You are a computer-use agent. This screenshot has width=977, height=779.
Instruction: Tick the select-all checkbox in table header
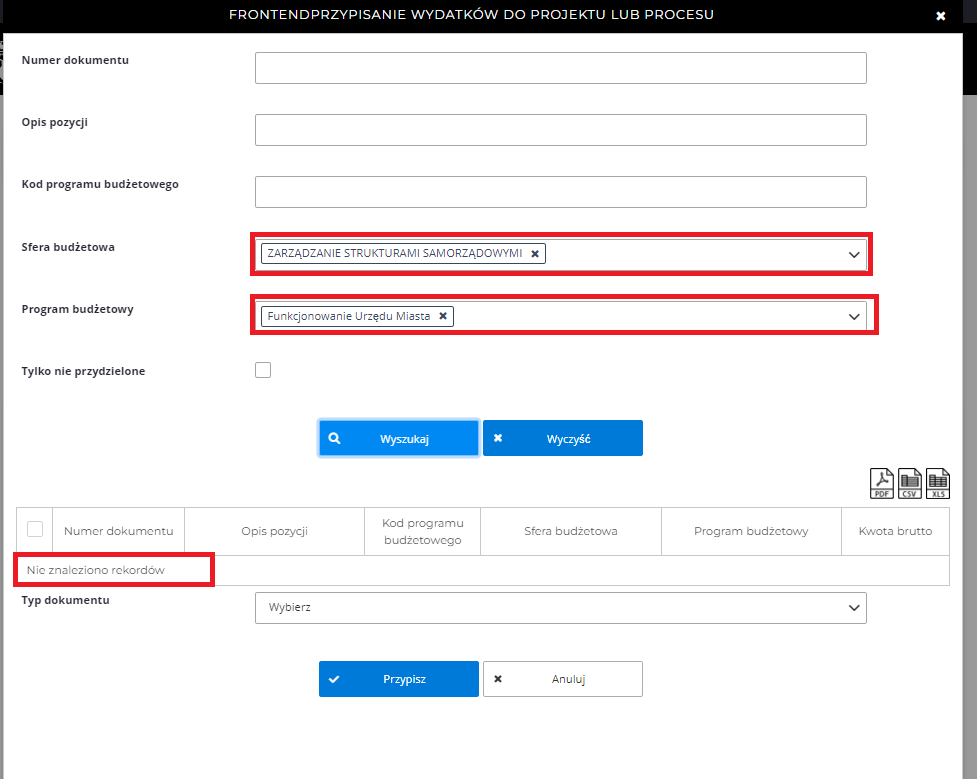click(35, 530)
